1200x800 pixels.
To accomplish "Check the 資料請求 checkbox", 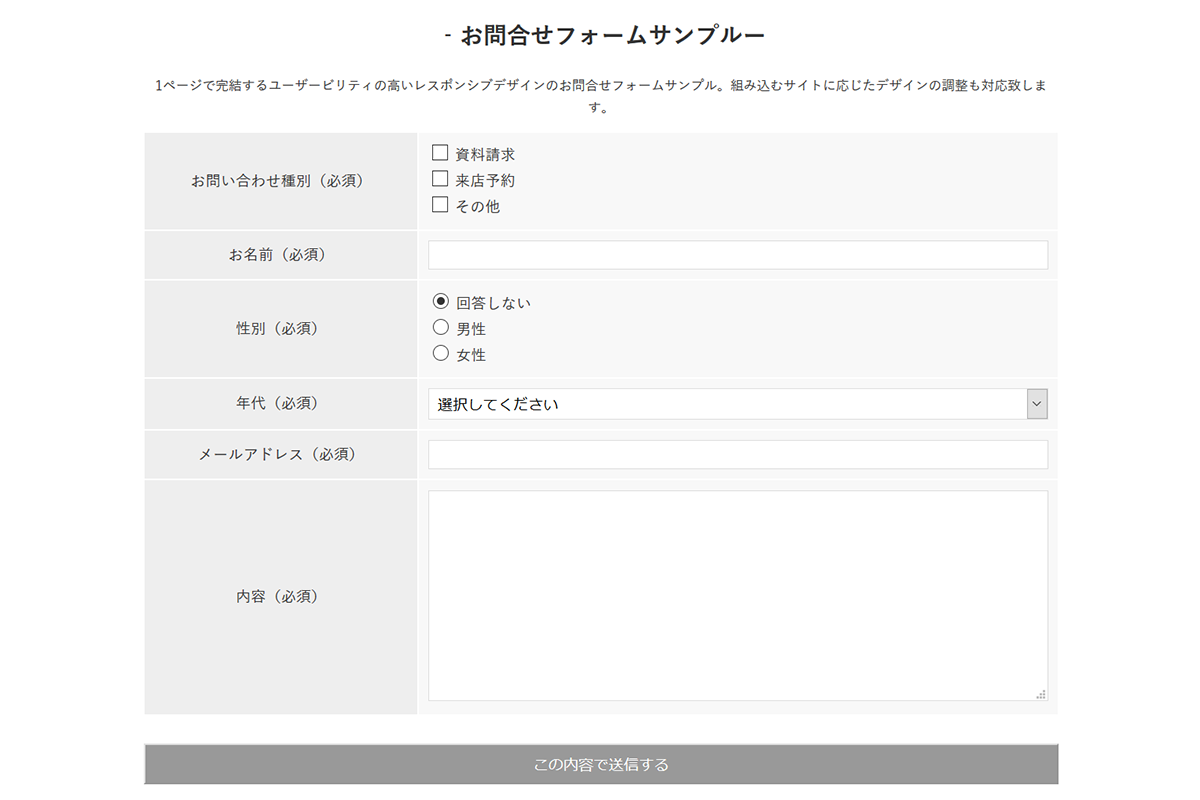I will click(x=440, y=153).
